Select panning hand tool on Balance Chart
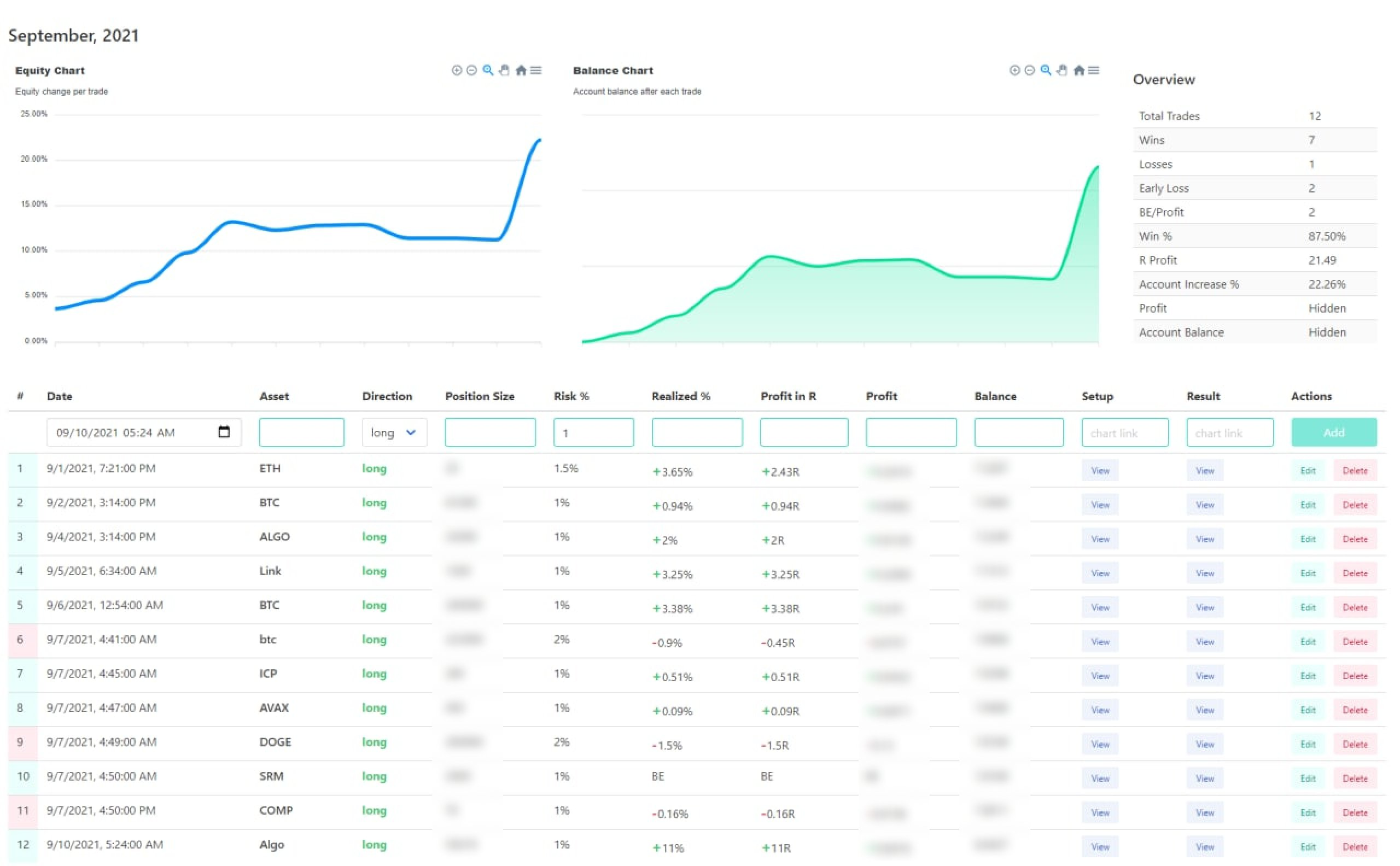Image resolution: width=1400 pixels, height=866 pixels. (1062, 71)
